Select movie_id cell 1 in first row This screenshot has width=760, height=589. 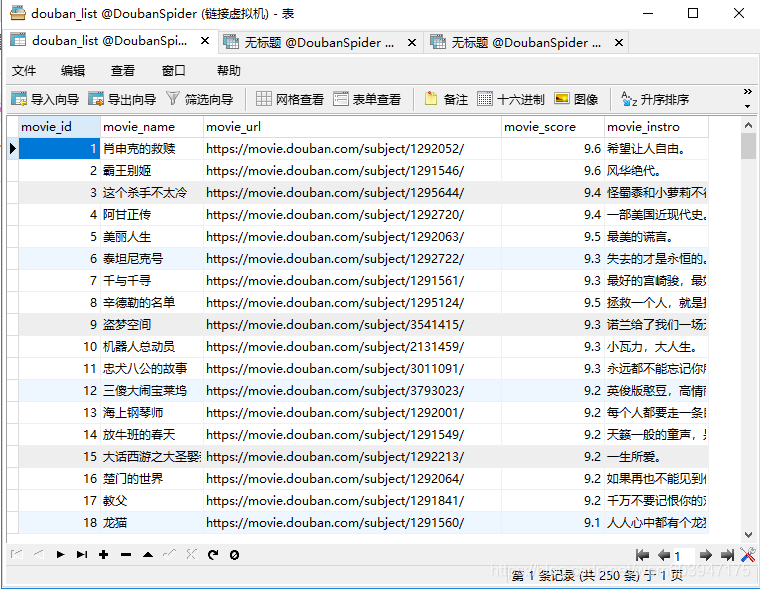pos(59,149)
